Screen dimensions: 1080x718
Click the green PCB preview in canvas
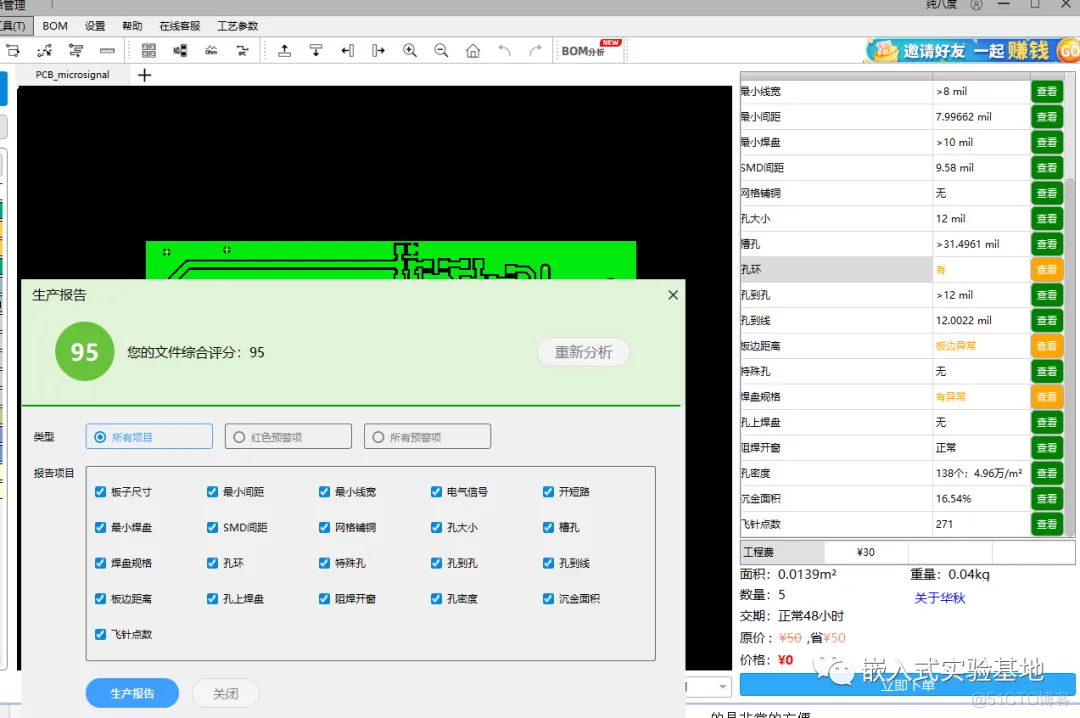[x=391, y=260]
